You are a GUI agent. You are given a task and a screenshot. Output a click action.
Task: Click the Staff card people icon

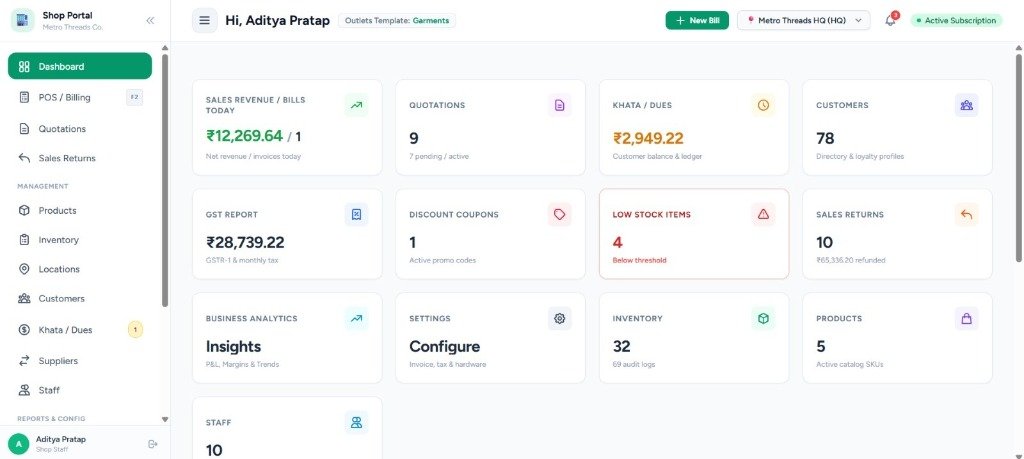356,422
